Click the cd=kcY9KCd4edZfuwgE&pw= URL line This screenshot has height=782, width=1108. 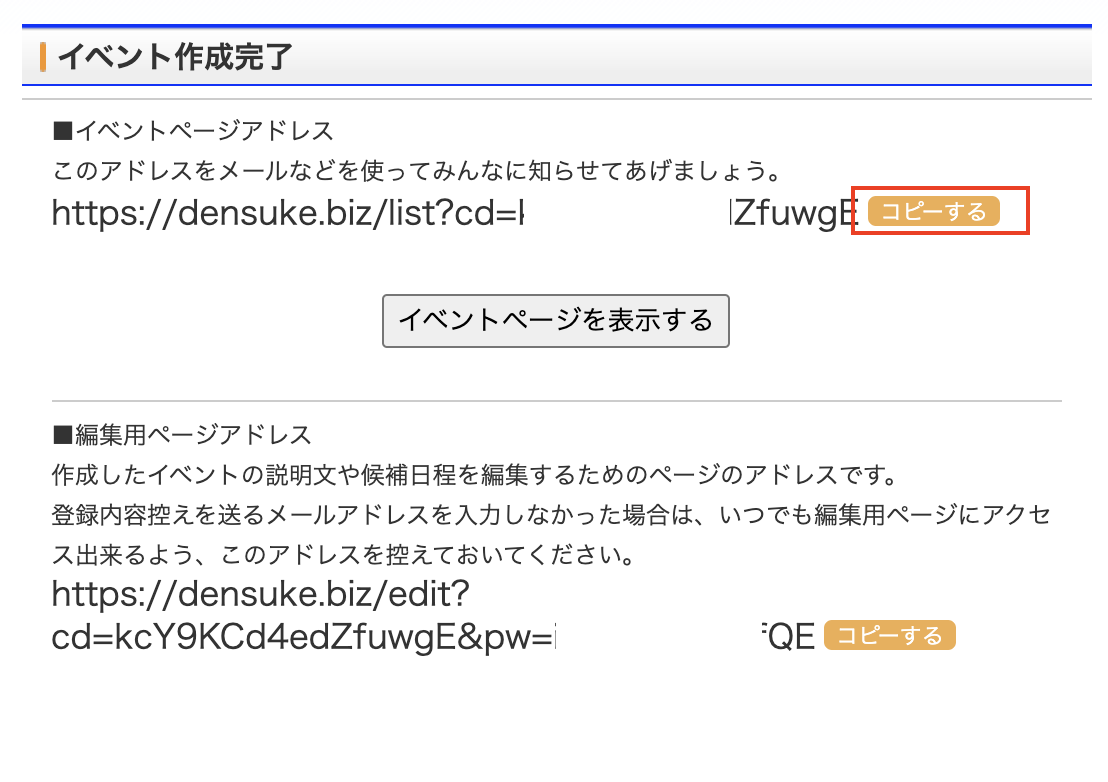tap(302, 637)
